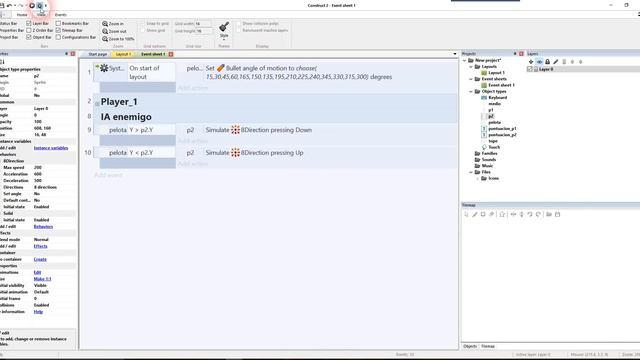Viewport: 640px width, 360px height.
Task: Click the Zoom to 100% magnifier
Action: (105, 39)
